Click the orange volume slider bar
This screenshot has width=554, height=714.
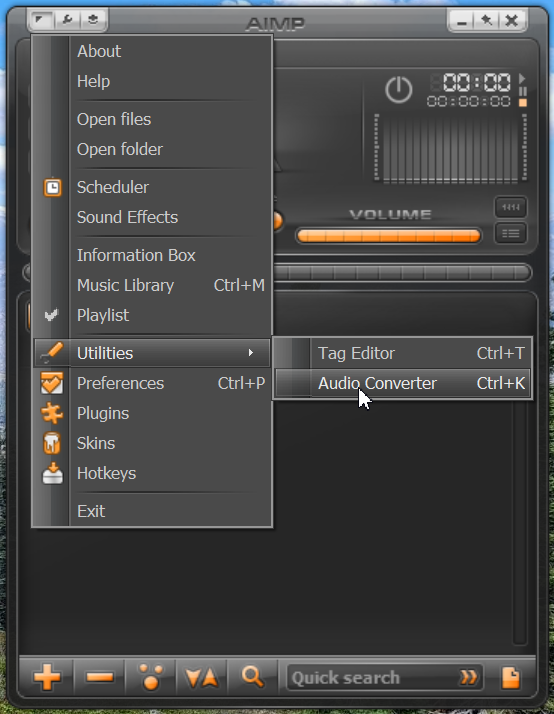(388, 236)
